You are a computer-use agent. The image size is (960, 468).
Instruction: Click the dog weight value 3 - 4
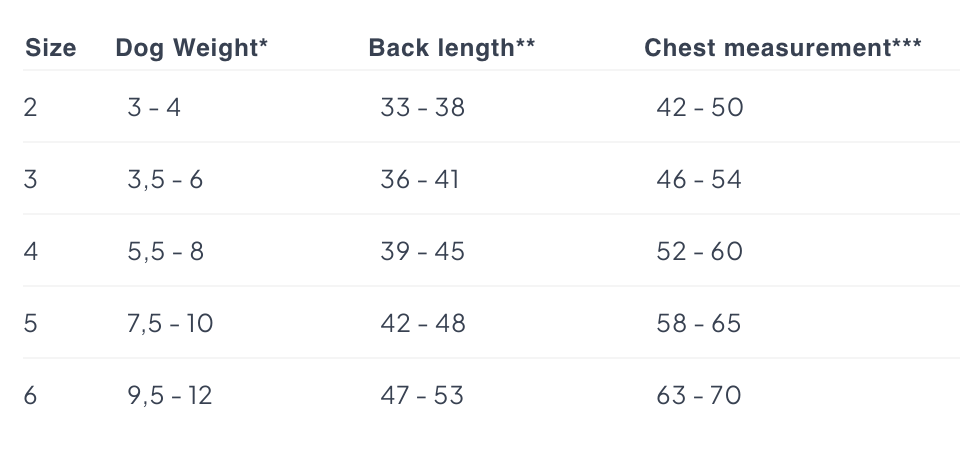point(154,108)
